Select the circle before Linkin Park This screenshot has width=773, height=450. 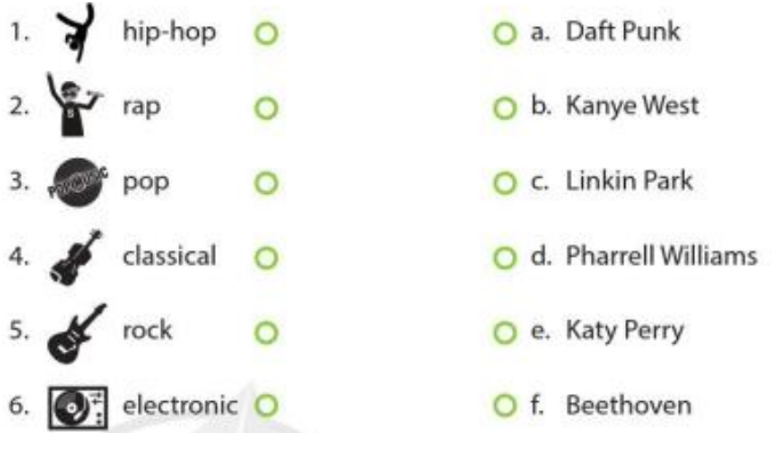coord(505,183)
